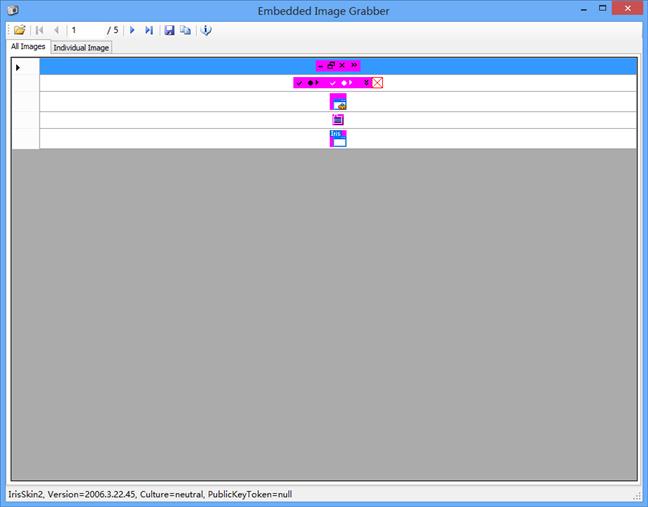Select the first row's window-buttons image strip

tap(338, 66)
